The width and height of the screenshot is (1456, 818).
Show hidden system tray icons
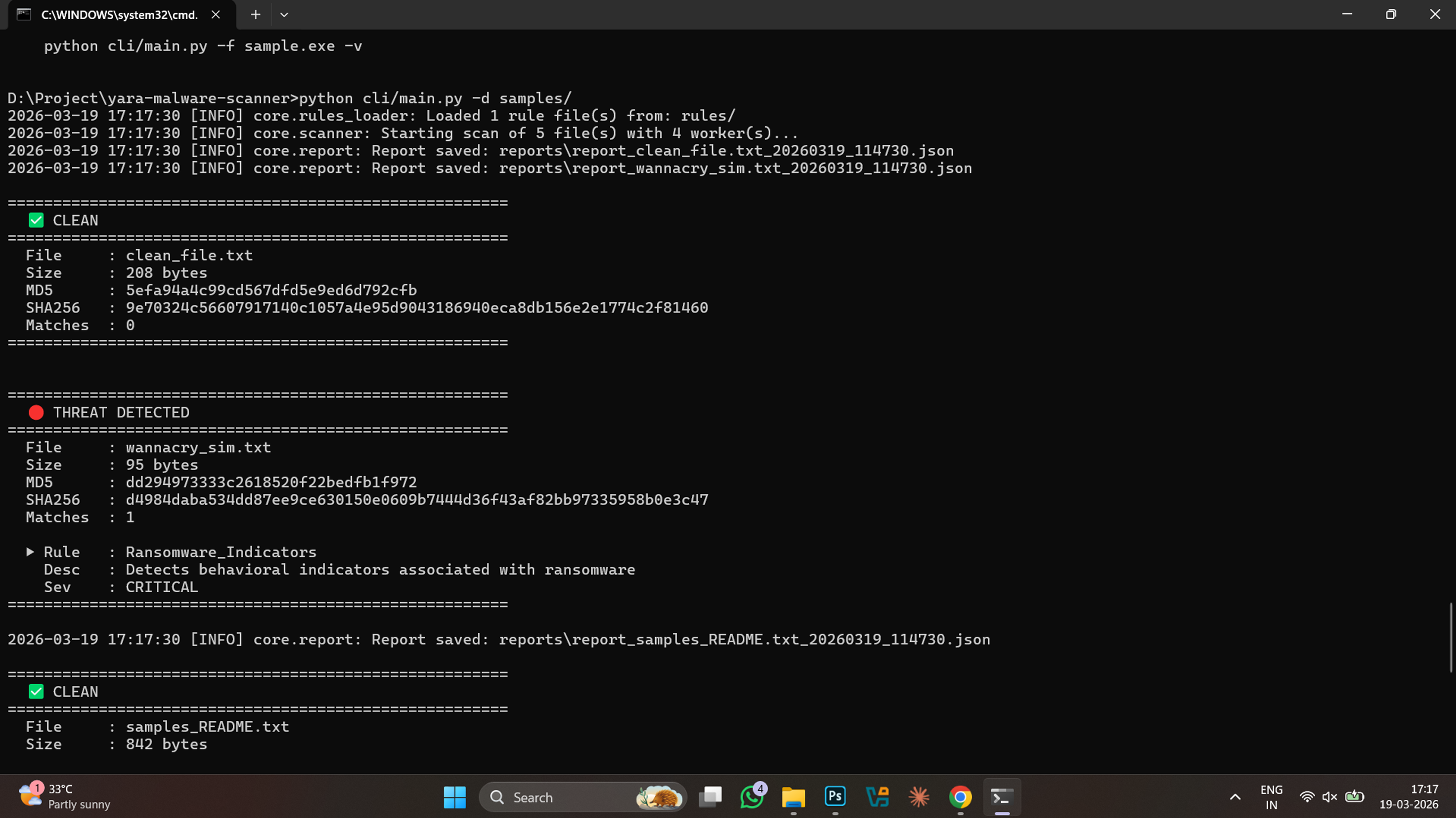(x=1235, y=797)
